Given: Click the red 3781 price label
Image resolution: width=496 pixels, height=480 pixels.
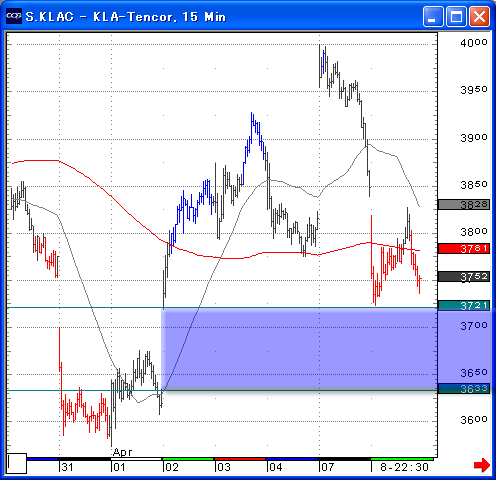Looking at the screenshot, I should click(x=464, y=248).
